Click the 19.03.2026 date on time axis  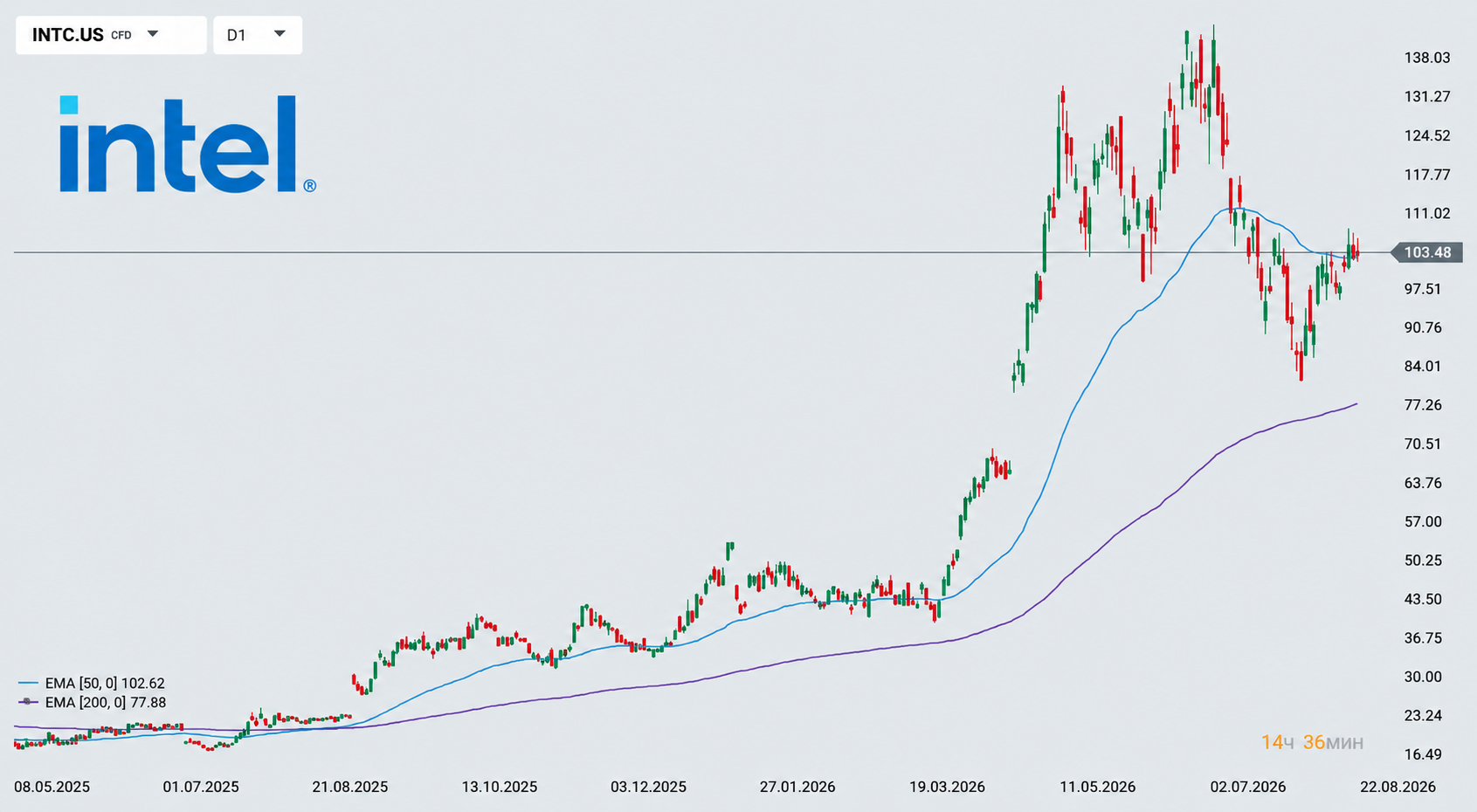947,787
